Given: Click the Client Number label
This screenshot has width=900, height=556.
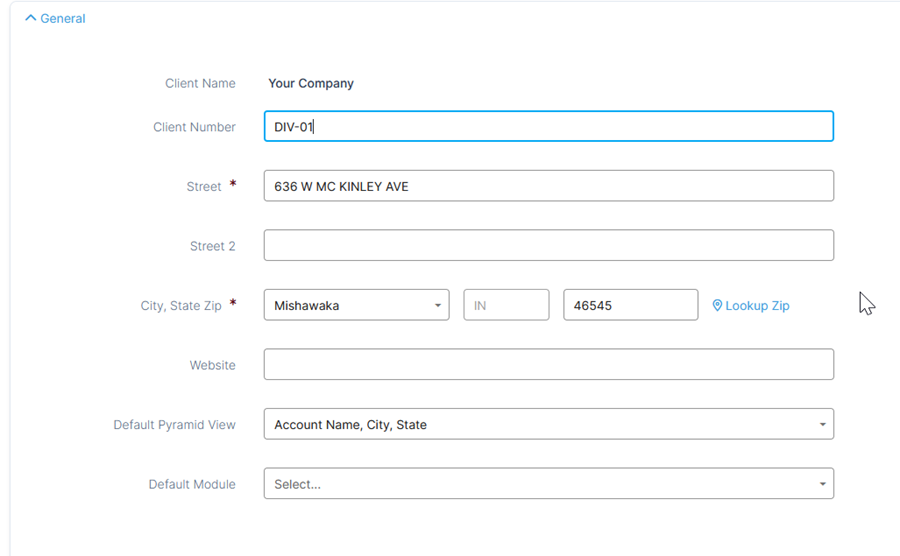Looking at the screenshot, I should point(195,127).
